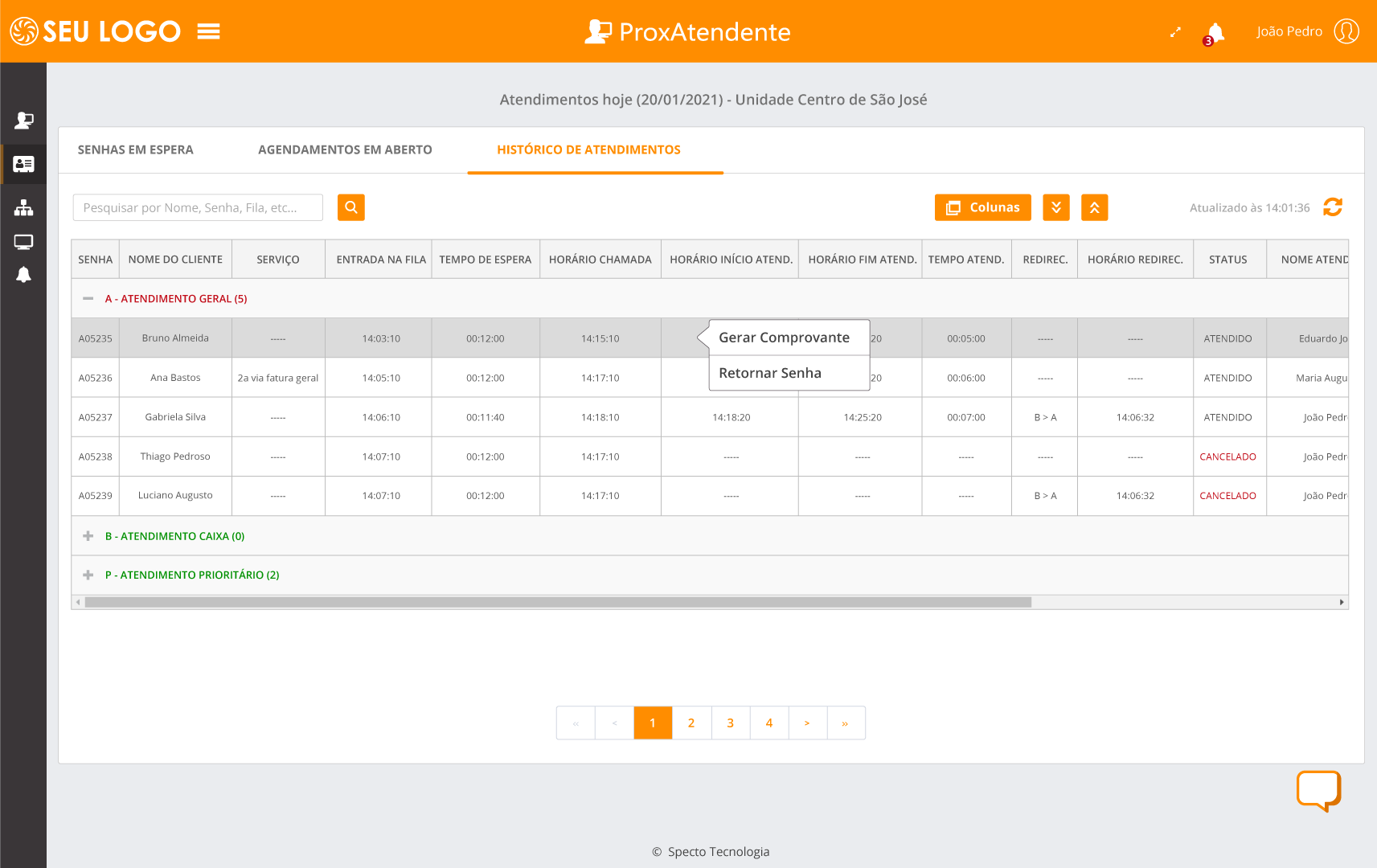Click the SEU LOGO brand logo
This screenshot has width=1377, height=868.
tap(95, 31)
